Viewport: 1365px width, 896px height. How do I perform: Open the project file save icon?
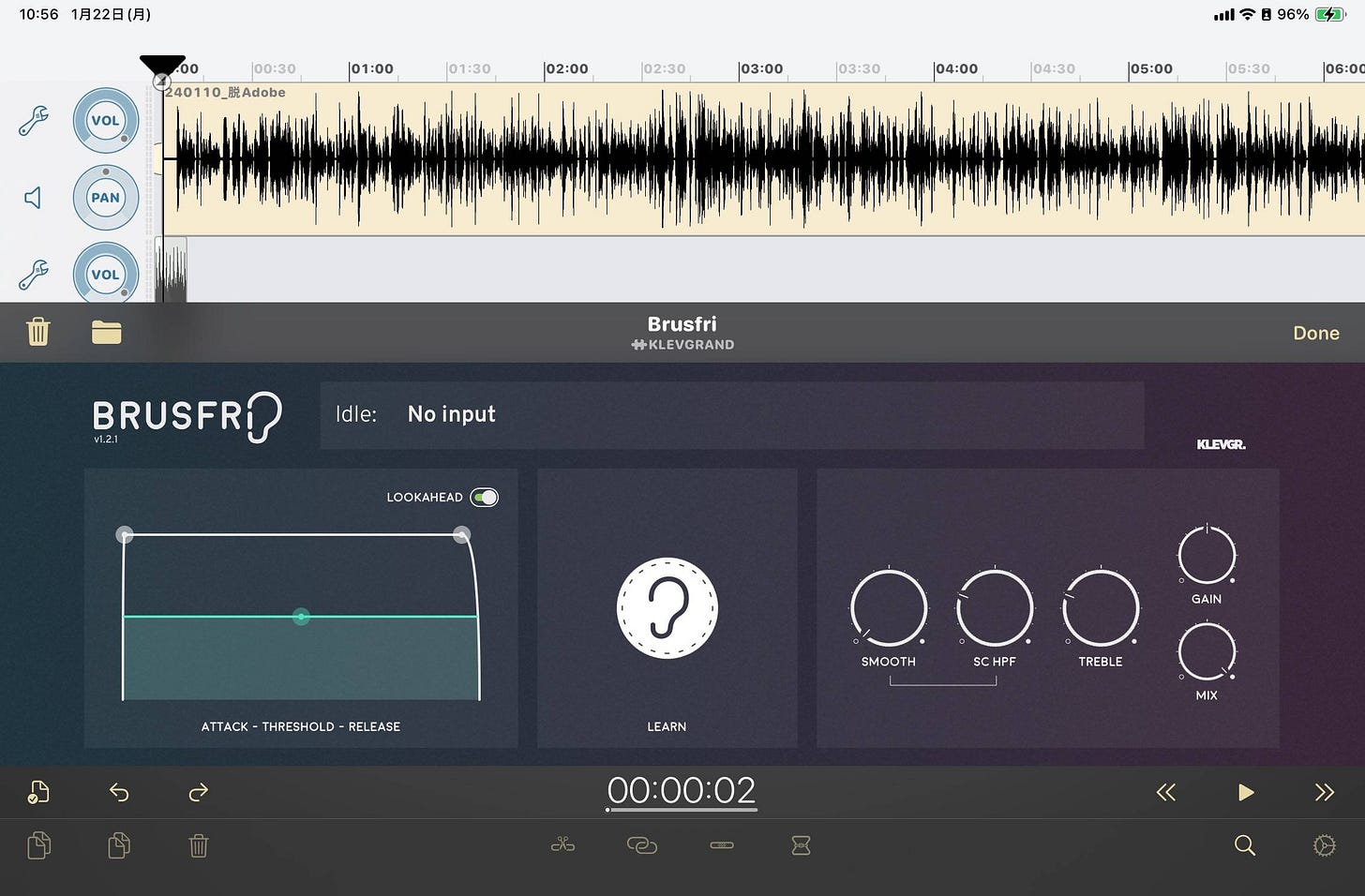coord(38,792)
